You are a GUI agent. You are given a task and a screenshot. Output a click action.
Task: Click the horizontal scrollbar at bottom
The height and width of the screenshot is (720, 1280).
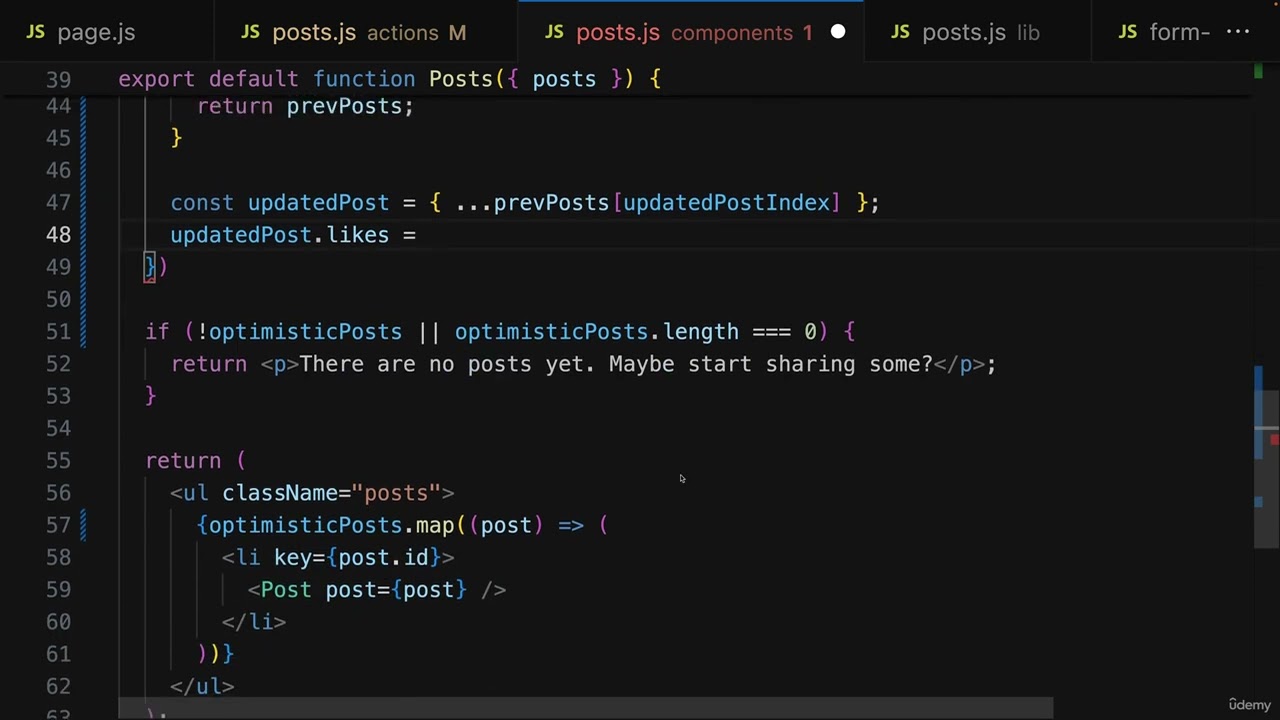585,708
